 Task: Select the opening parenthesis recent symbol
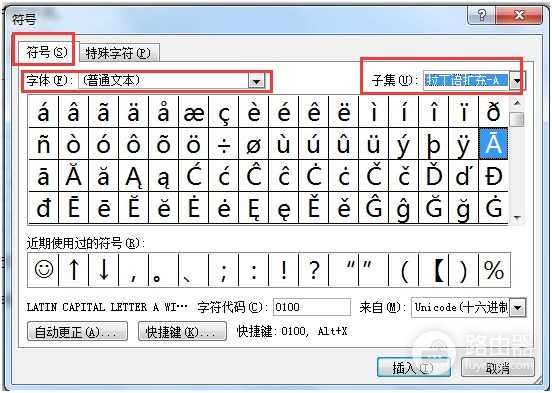pos(403,270)
